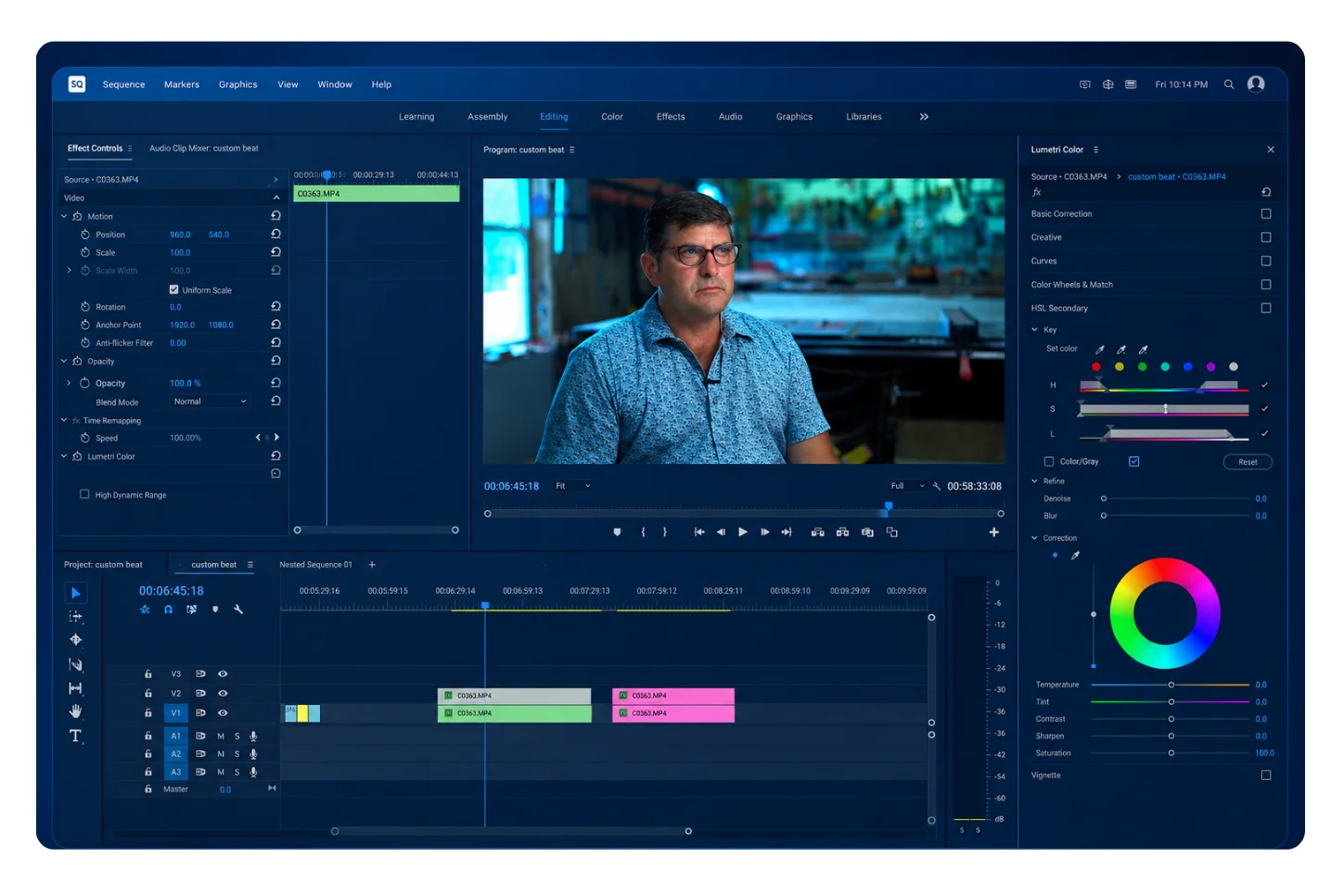
Task: Select the Razor tool
Action: tap(76, 665)
